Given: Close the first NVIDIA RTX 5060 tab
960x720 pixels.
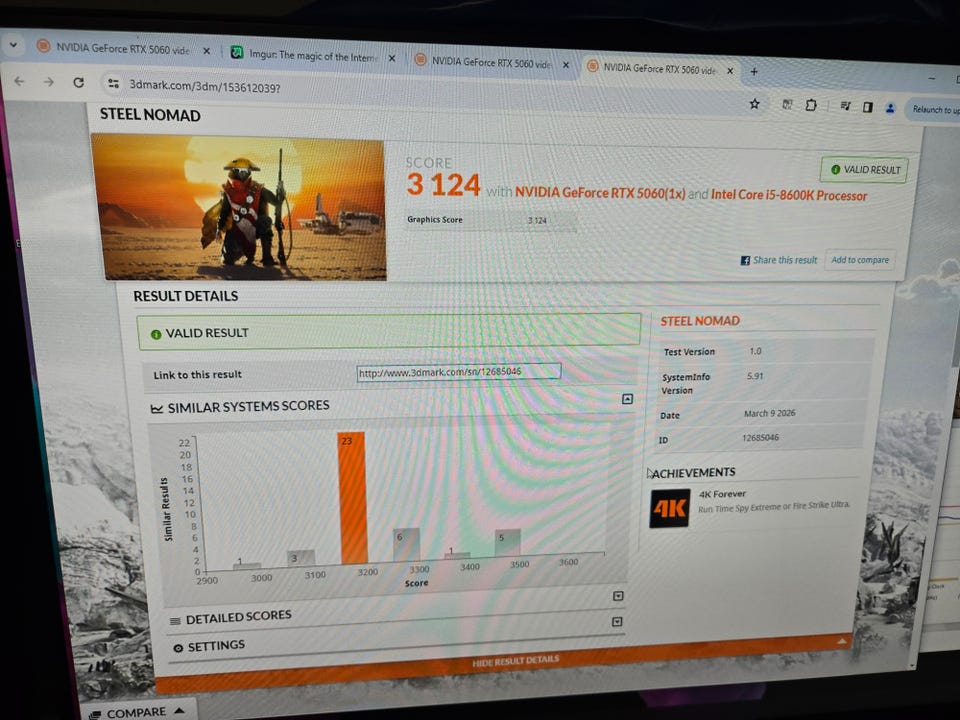Looking at the screenshot, I should tap(206, 51).
